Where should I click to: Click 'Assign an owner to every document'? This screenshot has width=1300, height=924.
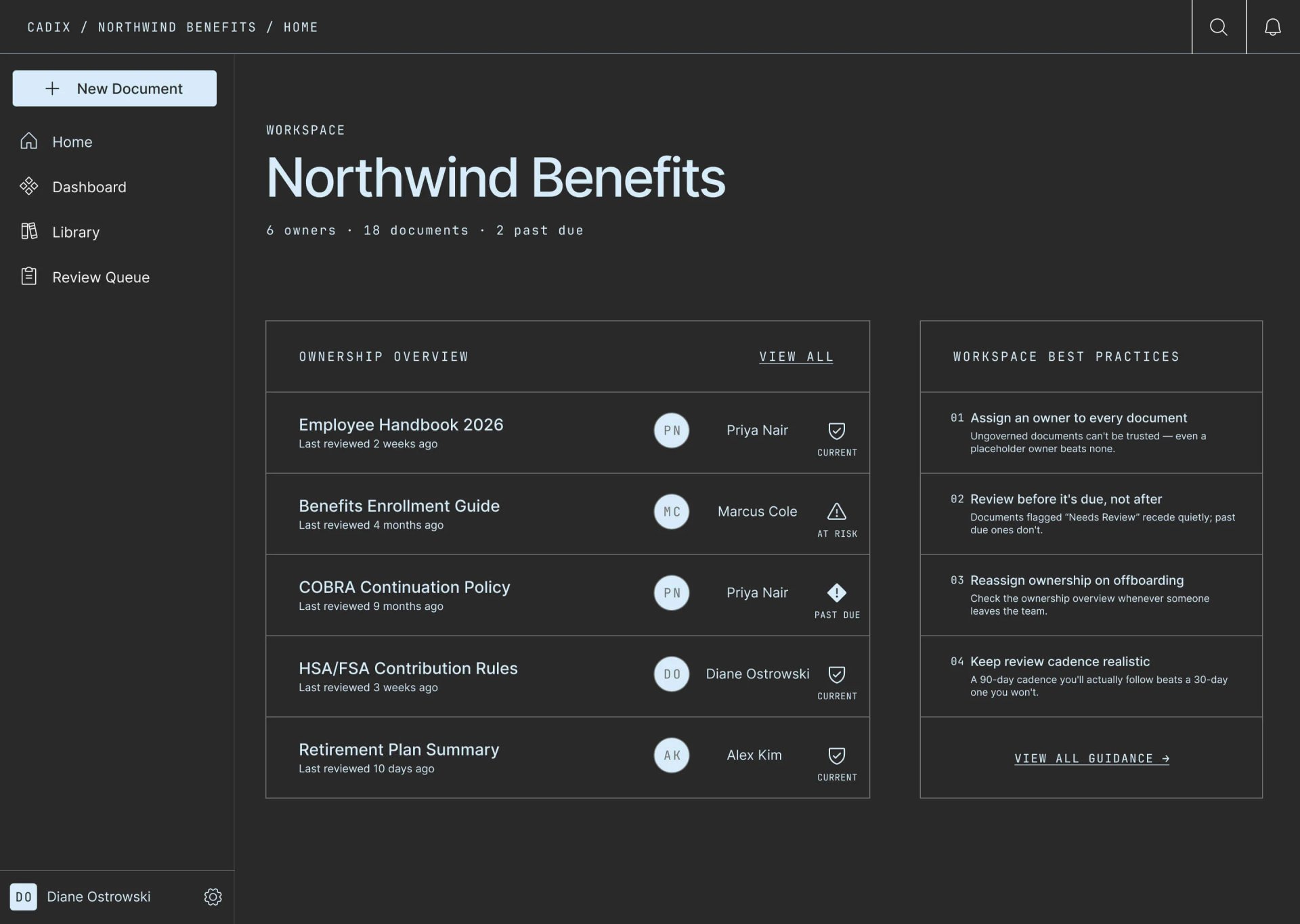click(1079, 418)
